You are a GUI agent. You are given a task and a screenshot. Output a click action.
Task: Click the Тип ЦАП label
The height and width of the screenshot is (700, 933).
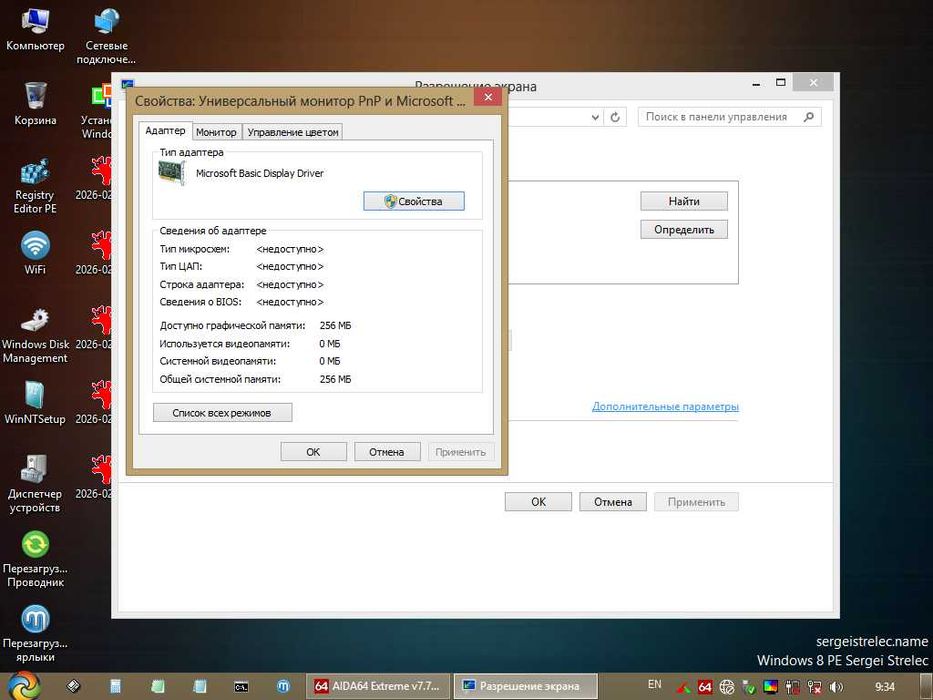pyautogui.click(x=181, y=266)
